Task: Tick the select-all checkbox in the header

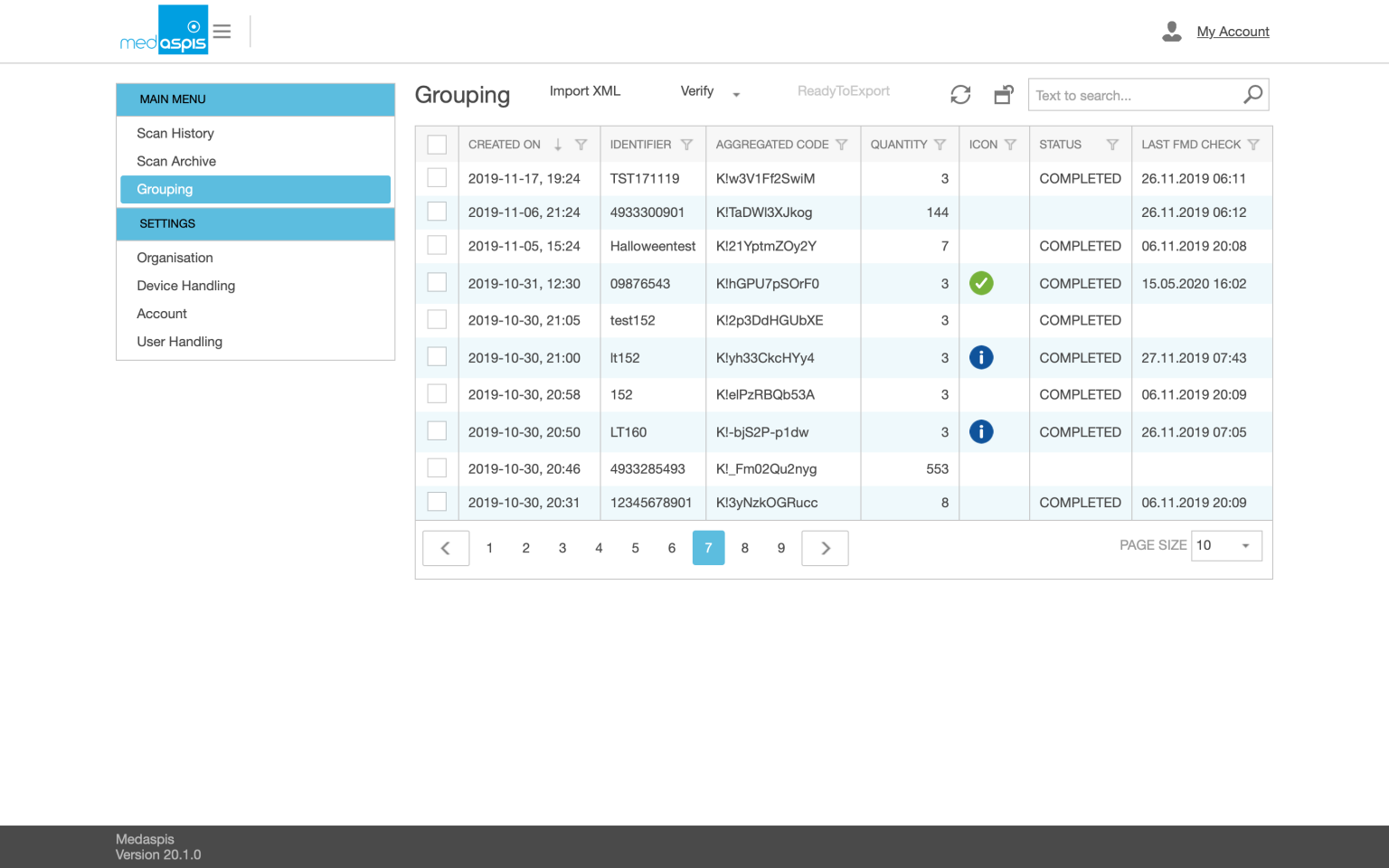Action: coord(437,145)
